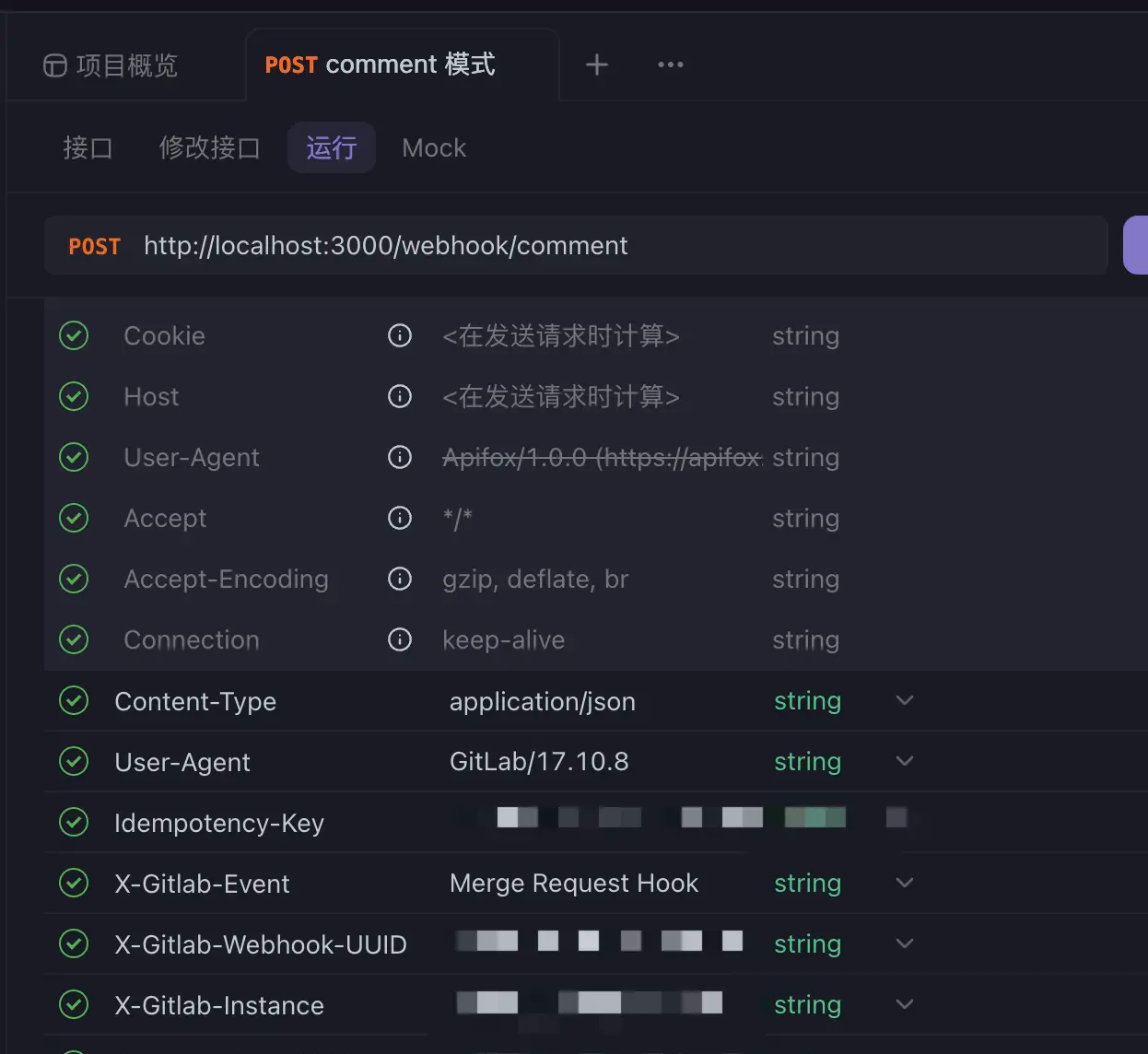Open the Mock tab
Screen dimensions: 1148x1054
tap(434, 147)
